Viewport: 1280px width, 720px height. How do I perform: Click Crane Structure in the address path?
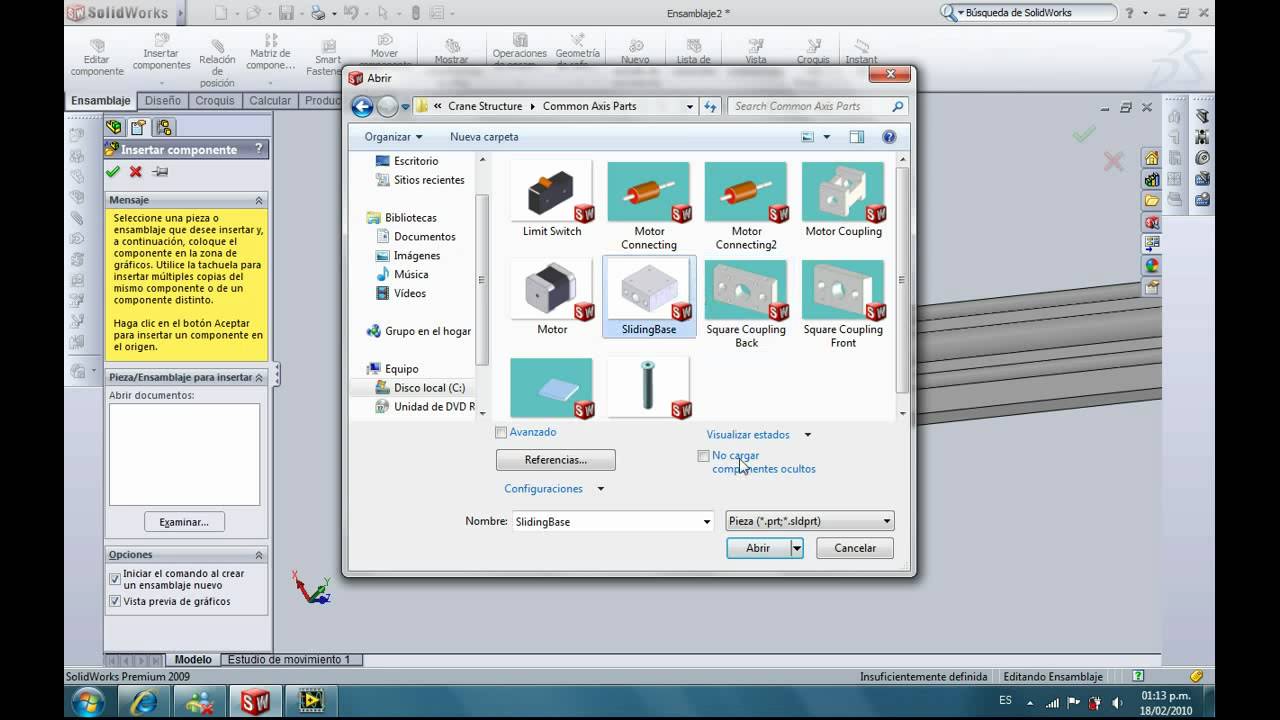[485, 106]
